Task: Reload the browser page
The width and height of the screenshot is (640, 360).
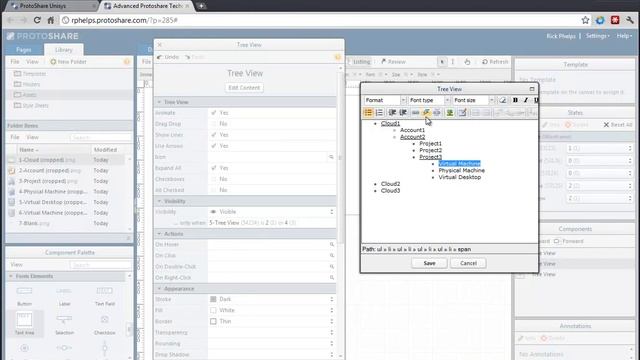Action: [37, 20]
